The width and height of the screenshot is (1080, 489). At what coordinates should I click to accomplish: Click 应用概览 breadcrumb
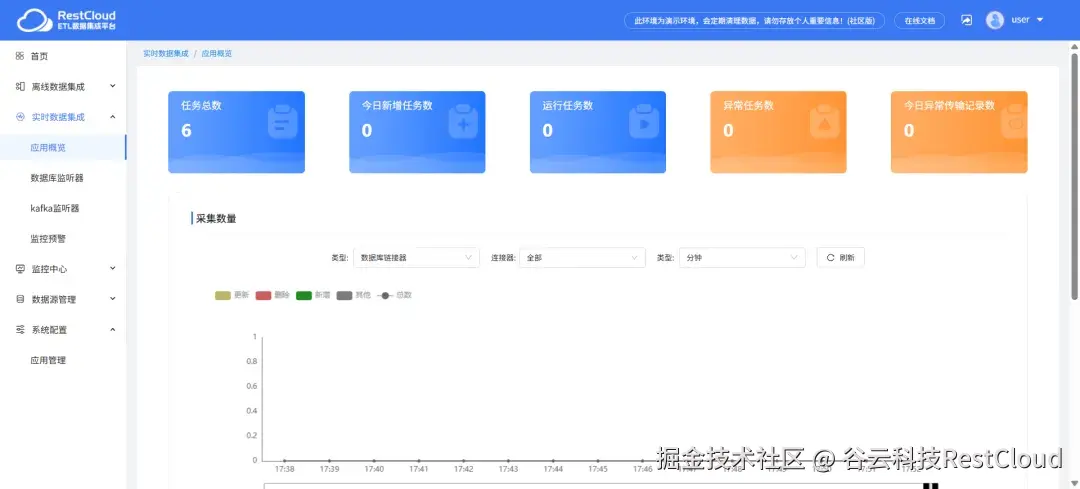coord(216,54)
